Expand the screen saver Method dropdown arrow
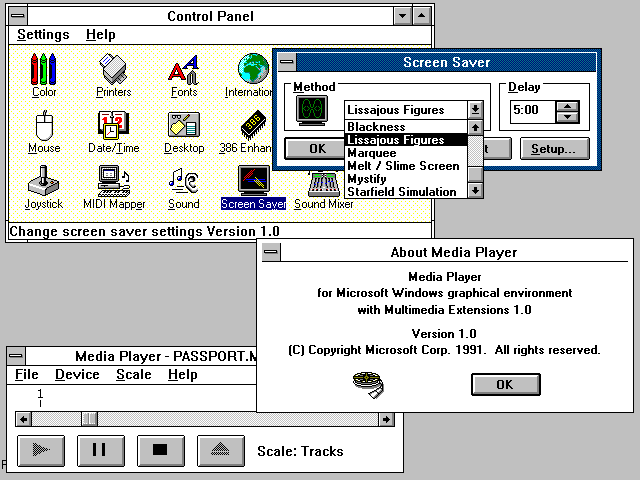 475,110
